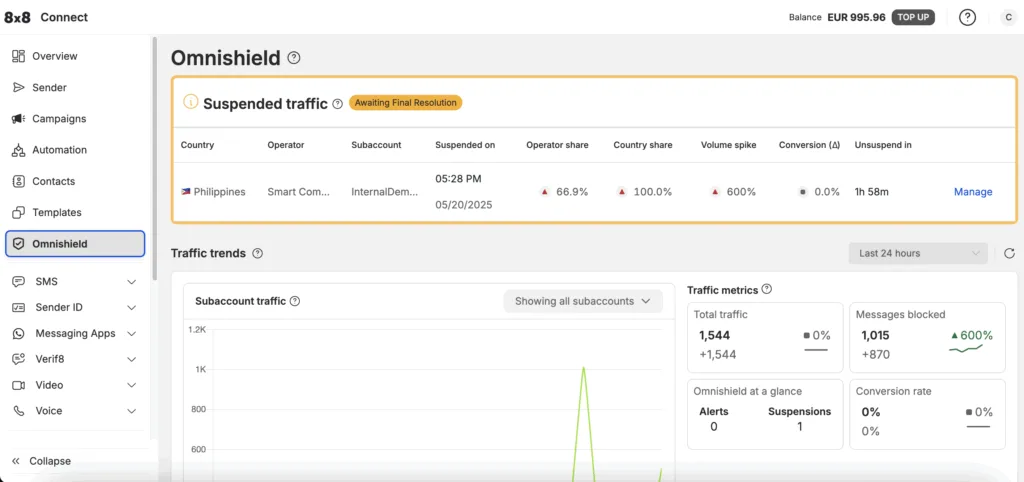Image resolution: width=1024 pixels, height=482 pixels.
Task: Expand the Sender ID menu chevron
Action: coord(131,308)
